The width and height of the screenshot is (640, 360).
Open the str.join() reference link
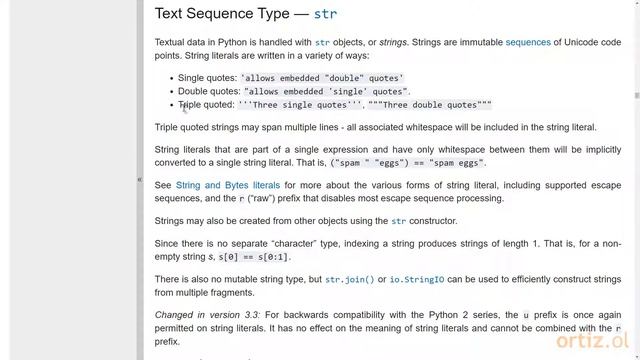(349, 280)
